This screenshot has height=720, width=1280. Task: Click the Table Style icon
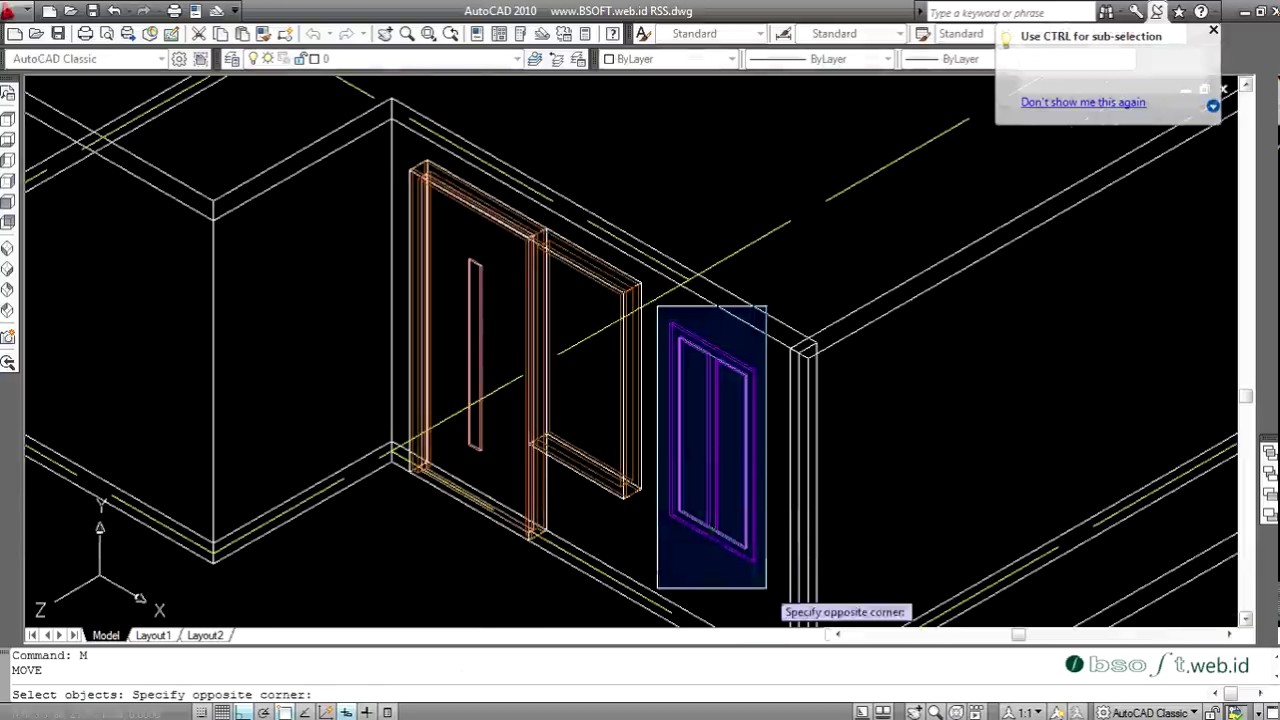922,34
